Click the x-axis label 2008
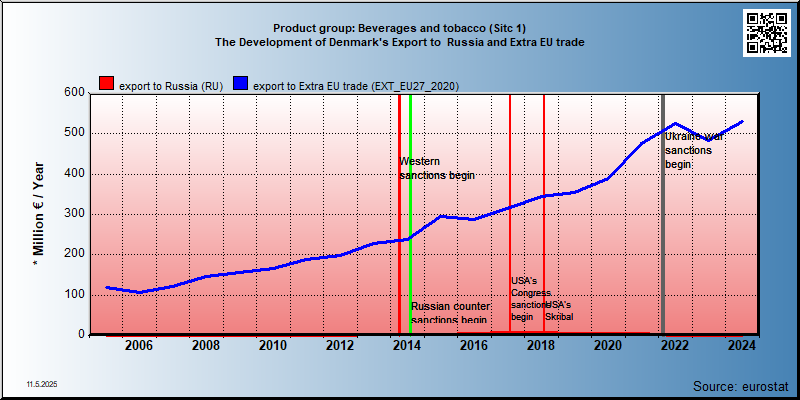 (206, 345)
